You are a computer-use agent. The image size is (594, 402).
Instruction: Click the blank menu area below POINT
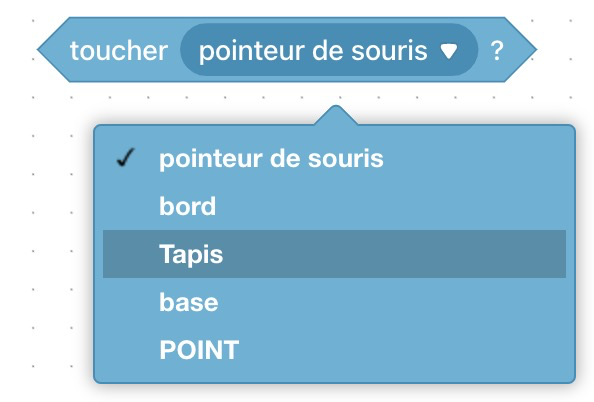click(335, 372)
